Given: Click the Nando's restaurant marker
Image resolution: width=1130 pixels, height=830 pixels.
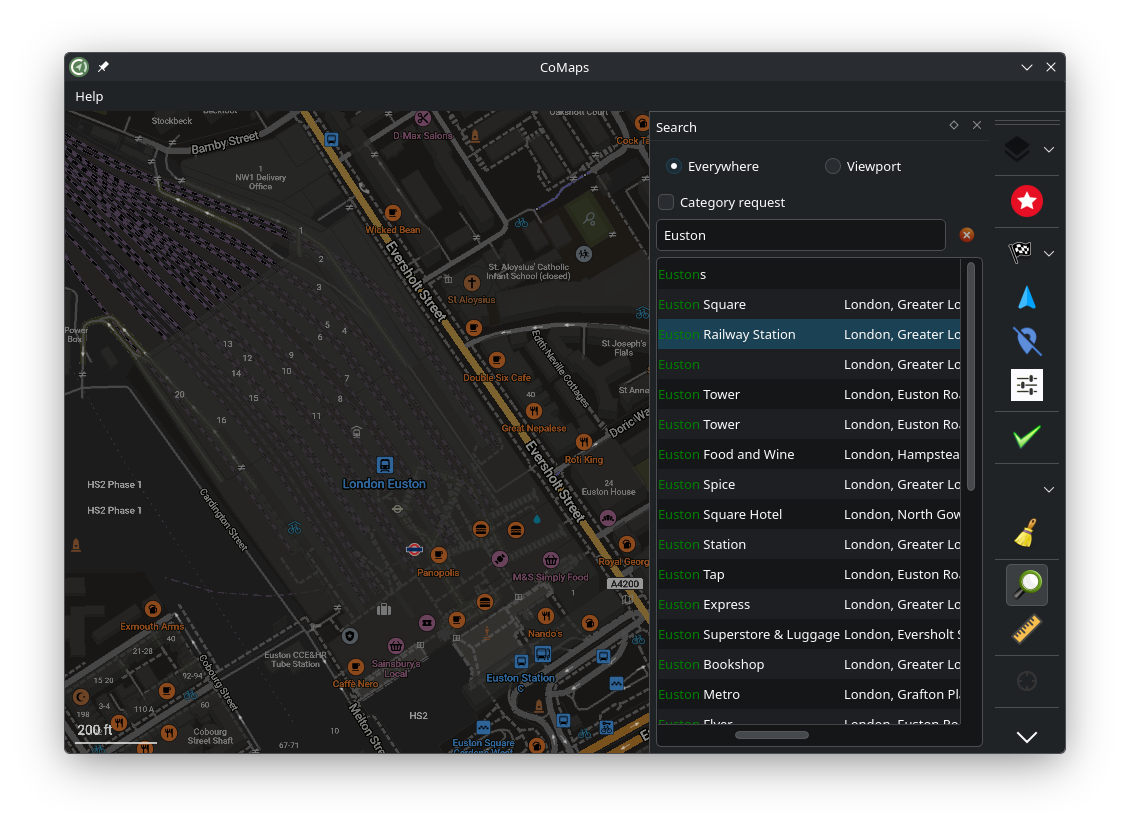Looking at the screenshot, I should 546,616.
